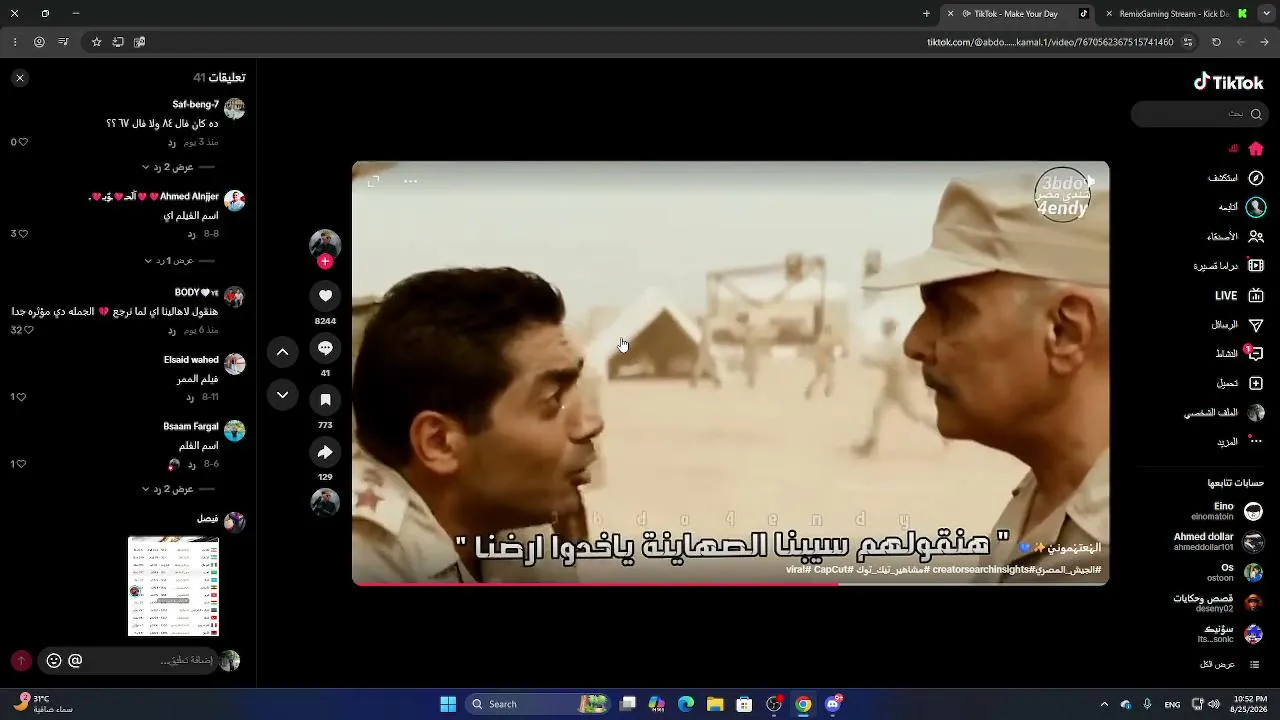Open the image attached to فيصل's comment
Image resolution: width=1280 pixels, height=720 pixels.
[173, 587]
